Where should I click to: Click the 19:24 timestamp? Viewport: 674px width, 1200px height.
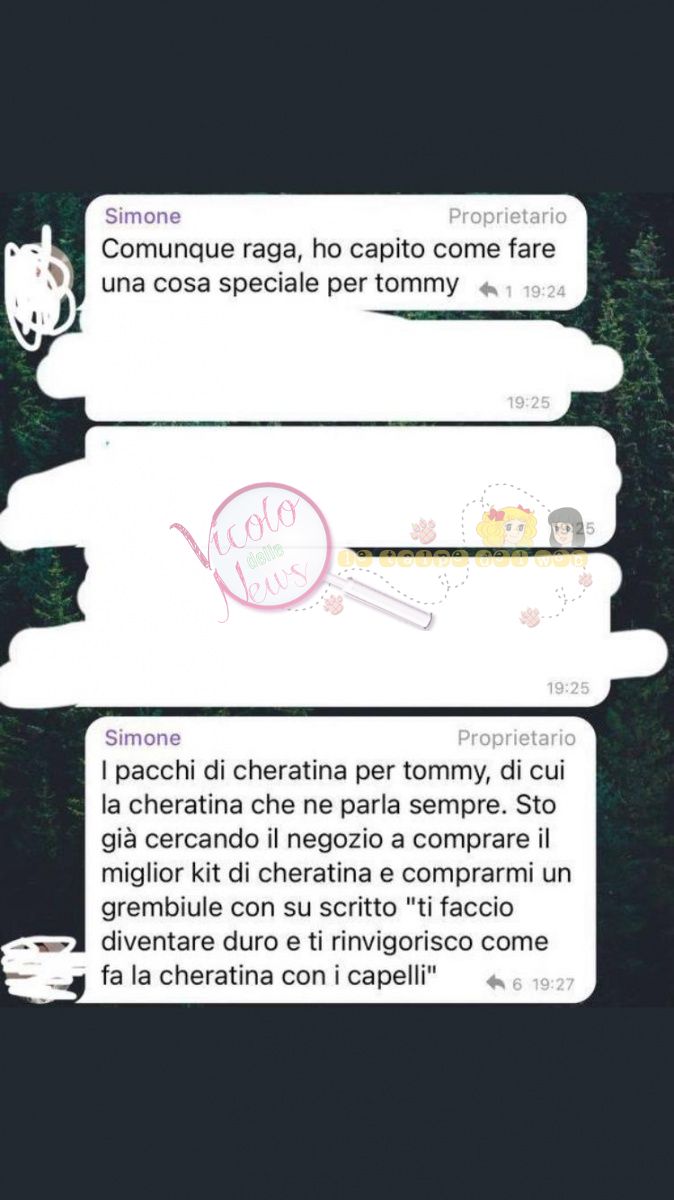pyautogui.click(x=545, y=291)
